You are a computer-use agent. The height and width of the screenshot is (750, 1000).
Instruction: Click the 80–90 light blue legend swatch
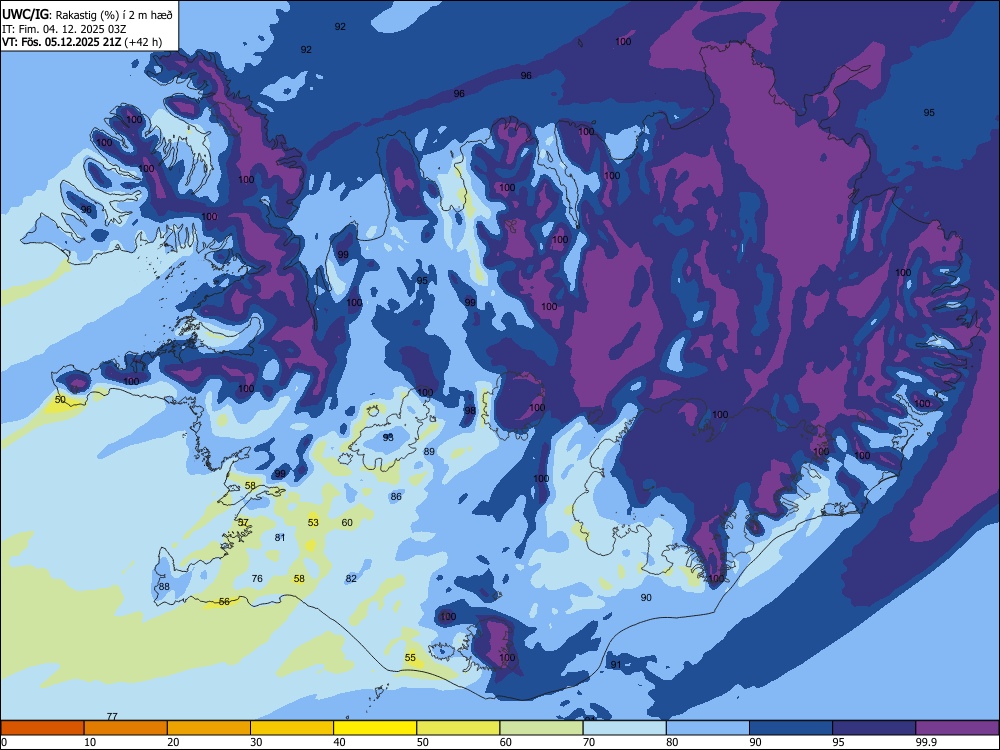point(708,728)
